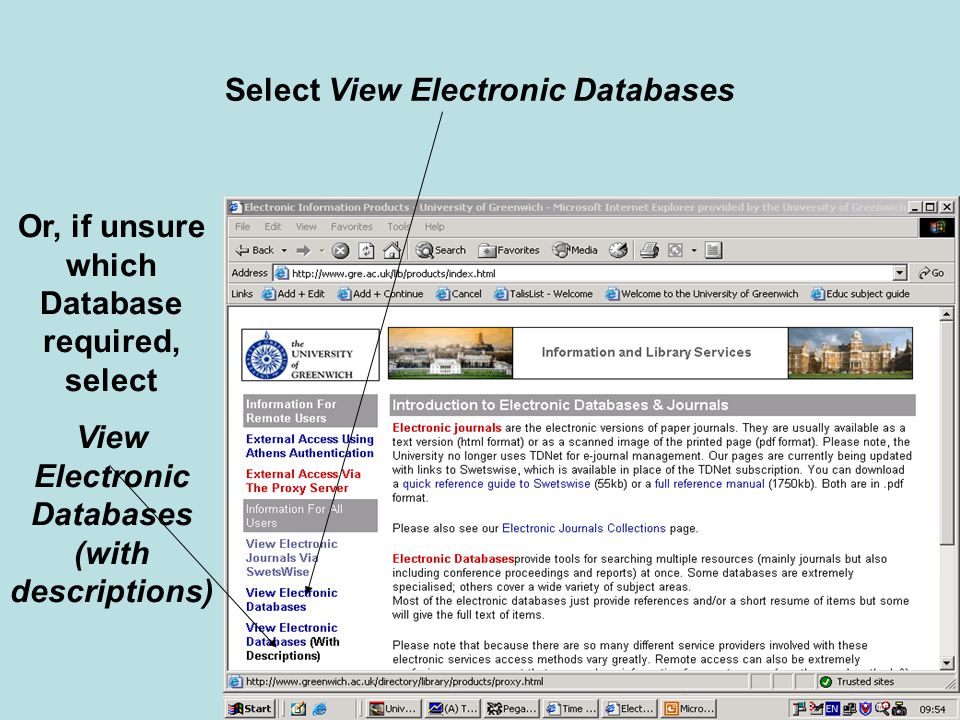This screenshot has height=720, width=960.
Task: Click the shield antivirus tray icon
Action: [865, 709]
